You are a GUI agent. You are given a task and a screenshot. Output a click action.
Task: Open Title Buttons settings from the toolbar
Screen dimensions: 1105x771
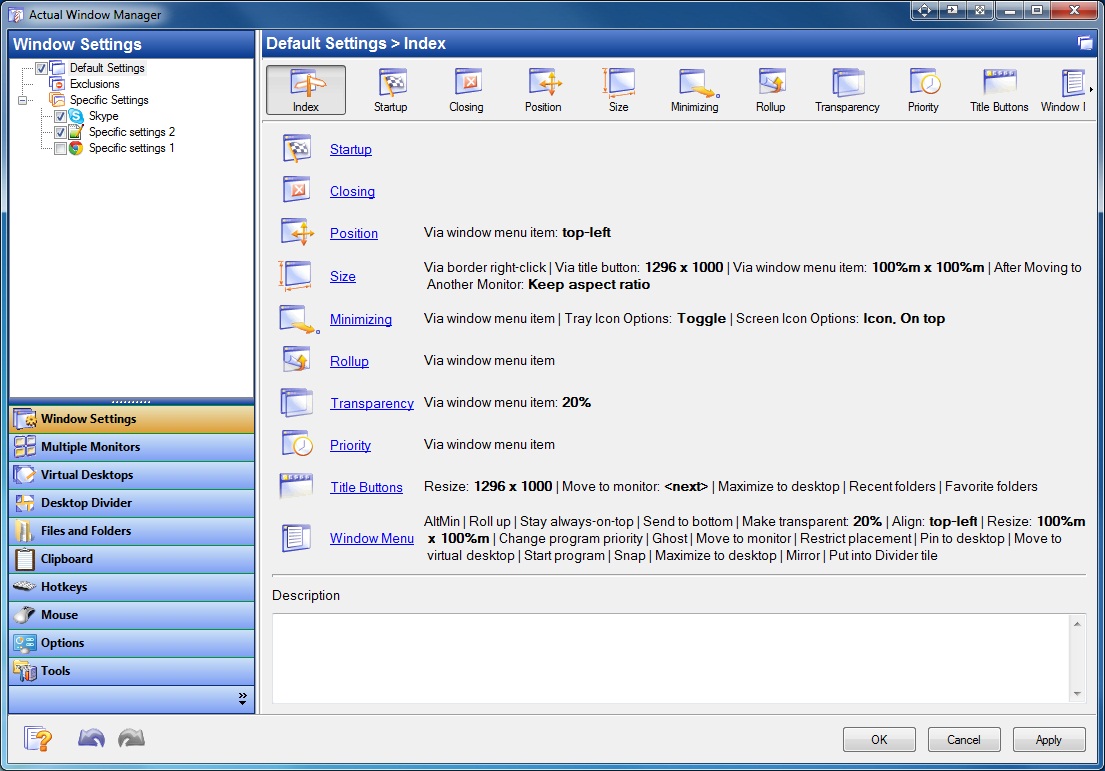click(x=998, y=89)
